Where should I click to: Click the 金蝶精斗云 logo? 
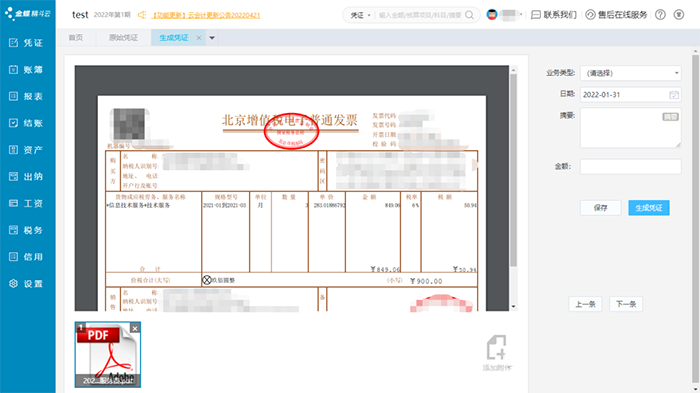point(28,13)
